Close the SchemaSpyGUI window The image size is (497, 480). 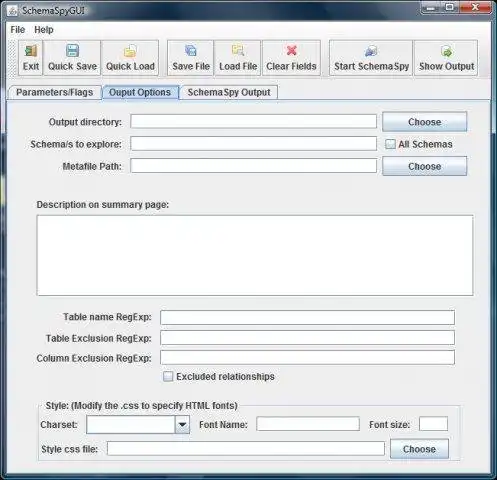click(x=475, y=7)
